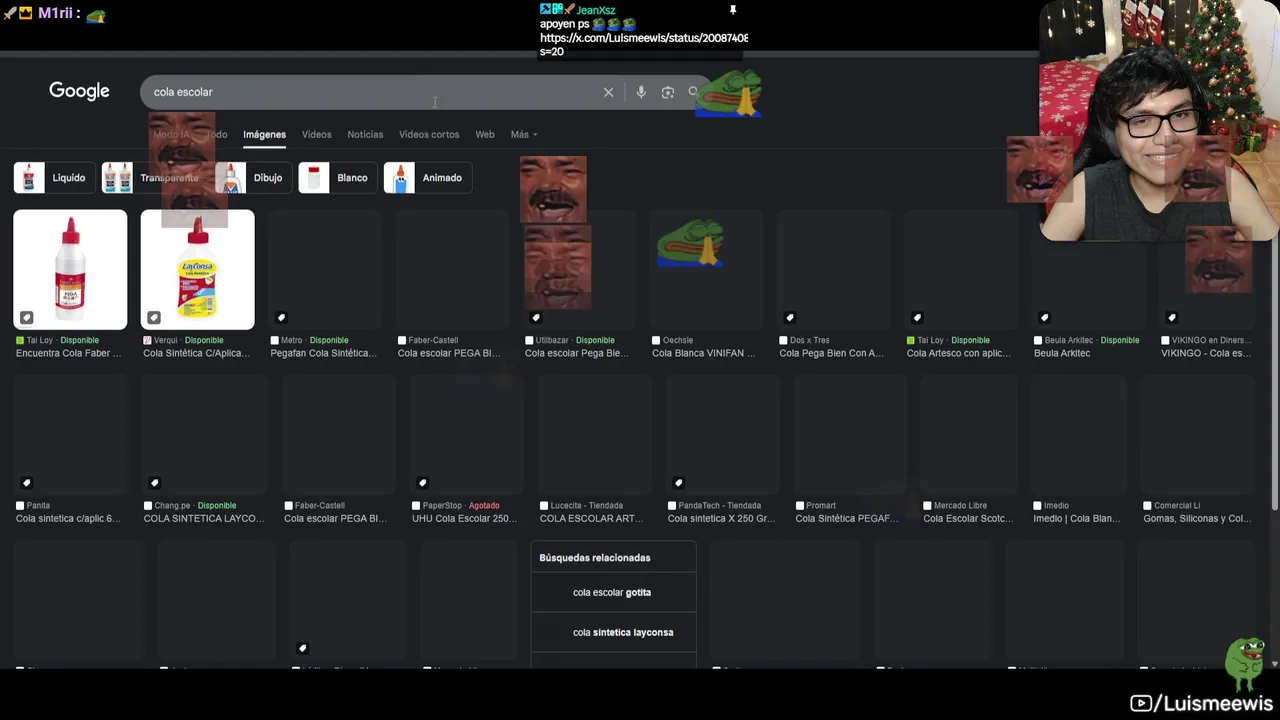1280x720 pixels.
Task: Open the Noticias tab
Action: pyautogui.click(x=365, y=134)
